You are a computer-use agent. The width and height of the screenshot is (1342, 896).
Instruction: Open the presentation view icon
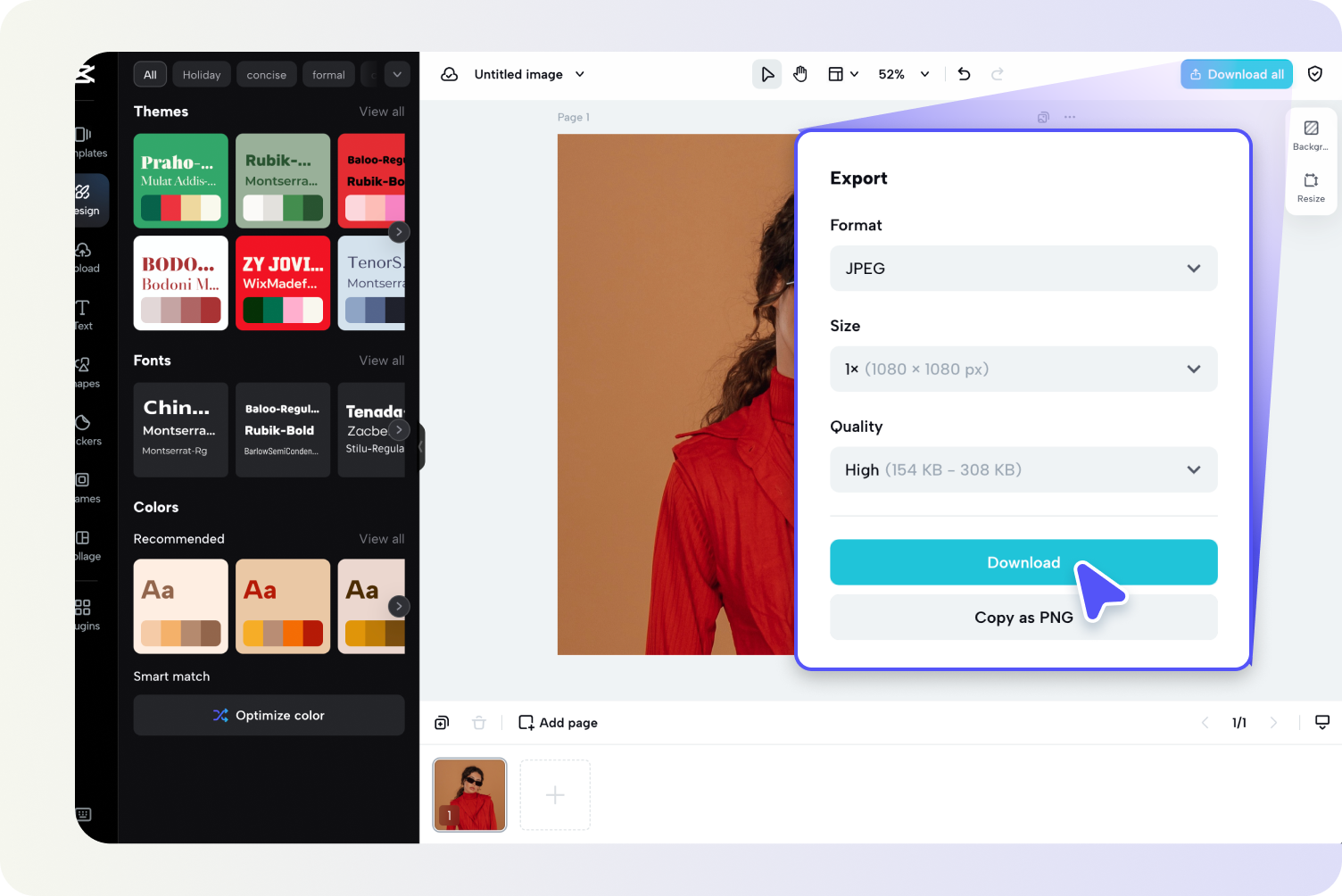tap(1322, 723)
